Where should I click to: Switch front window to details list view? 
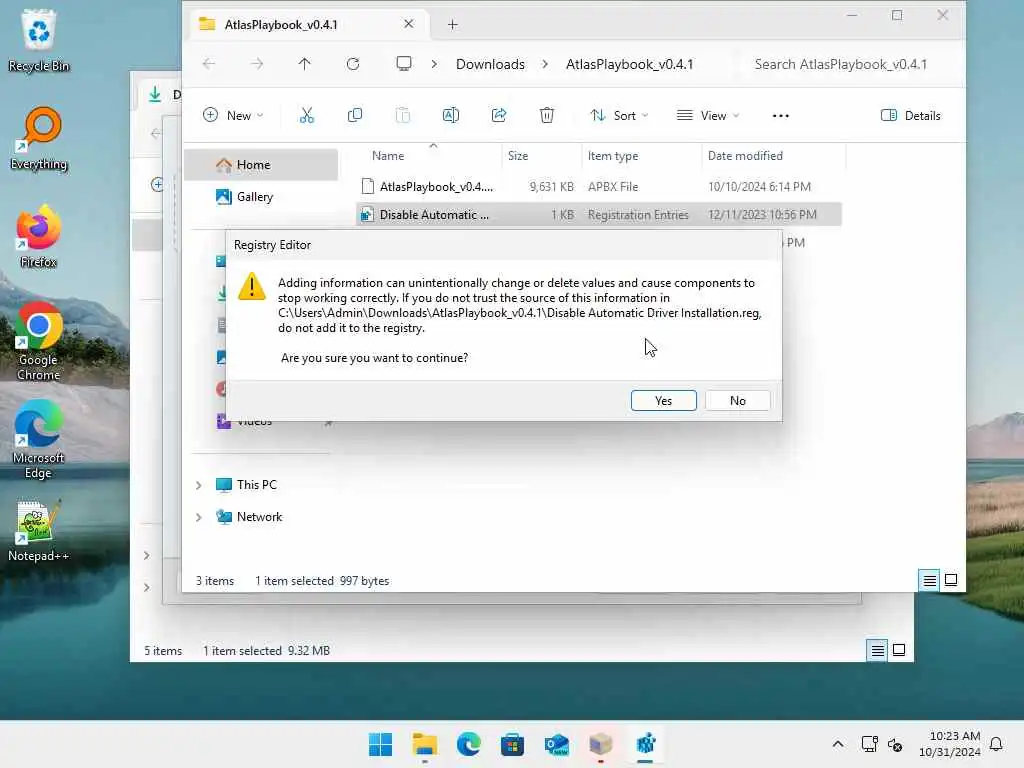coord(929,580)
